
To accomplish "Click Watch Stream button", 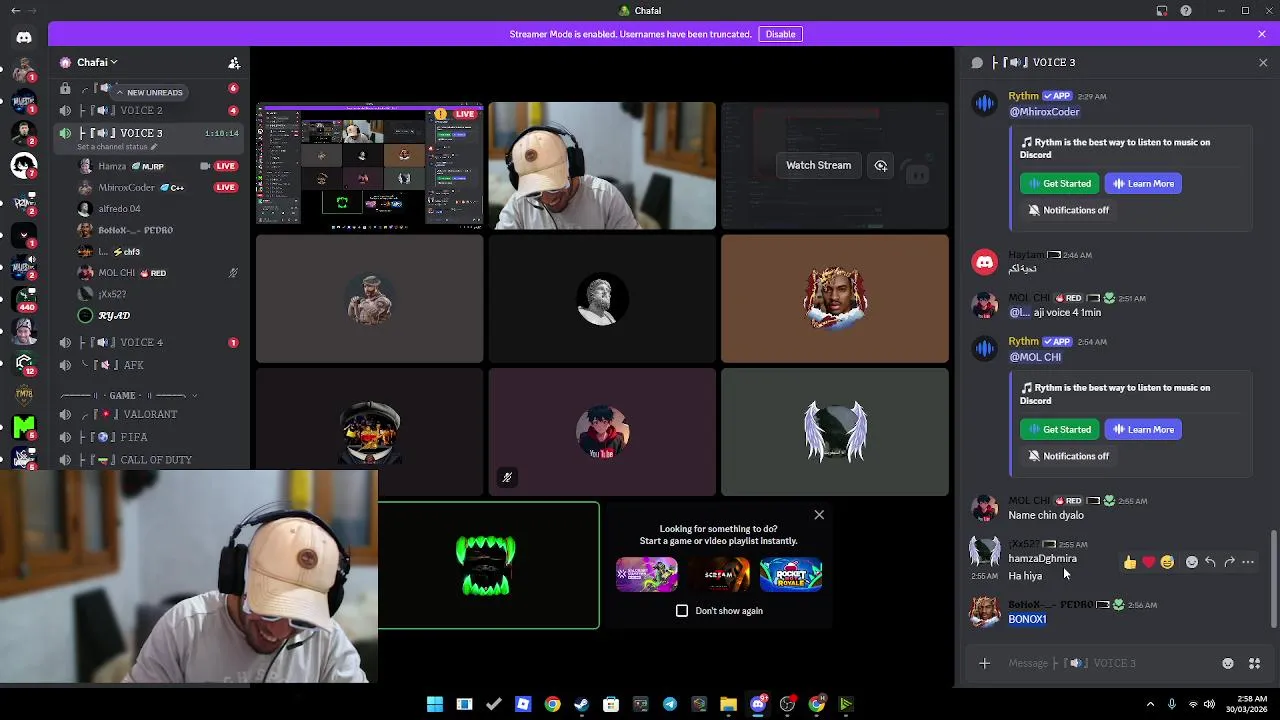I will (x=818, y=165).
